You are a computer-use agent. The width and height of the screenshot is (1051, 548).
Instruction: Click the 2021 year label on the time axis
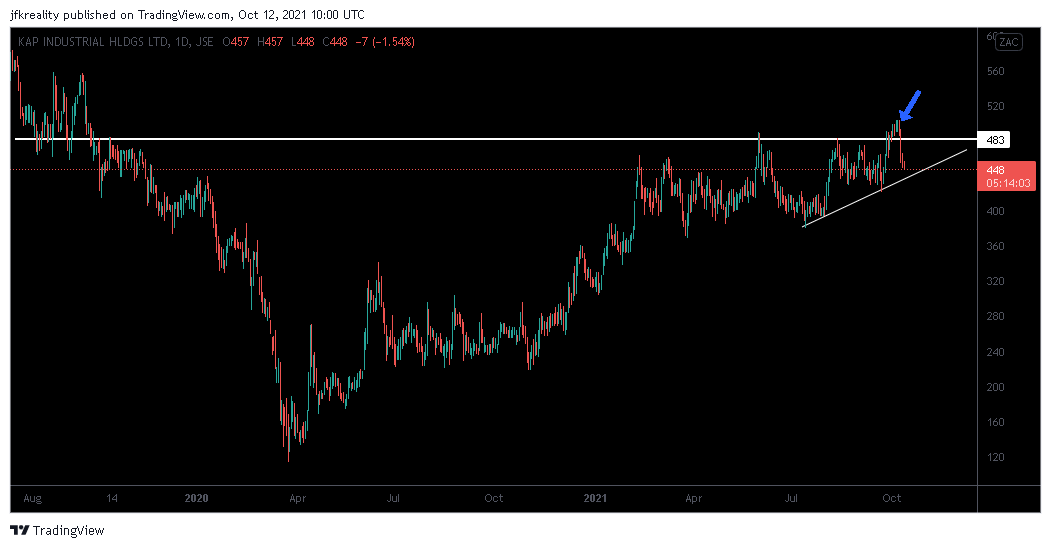pos(595,498)
